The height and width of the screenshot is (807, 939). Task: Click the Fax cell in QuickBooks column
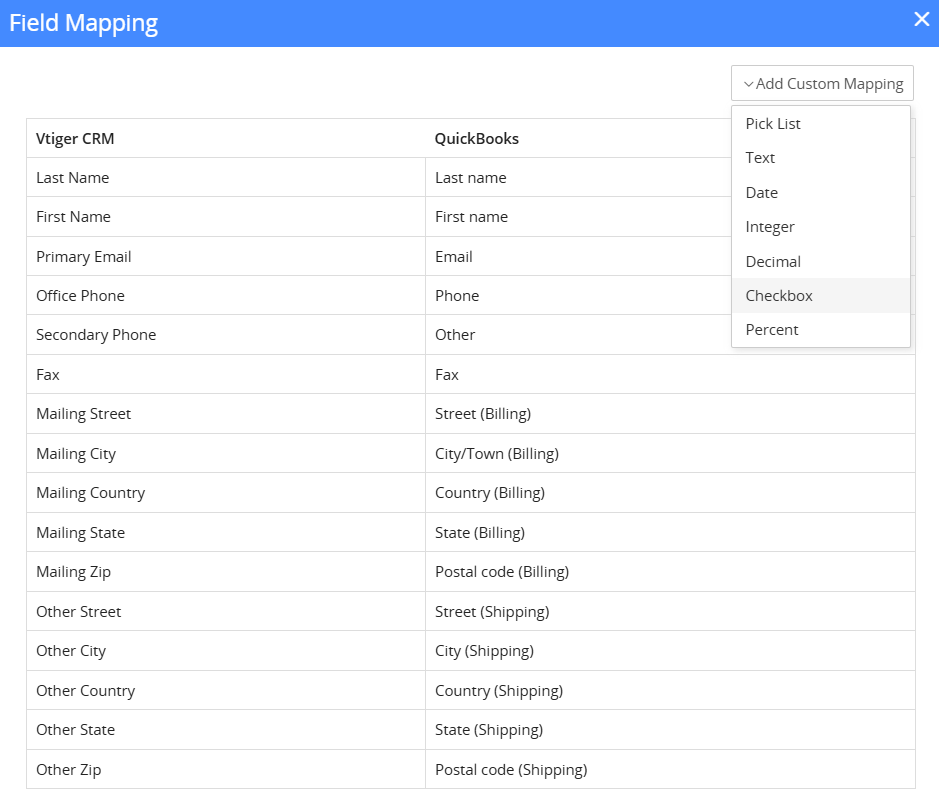click(670, 375)
